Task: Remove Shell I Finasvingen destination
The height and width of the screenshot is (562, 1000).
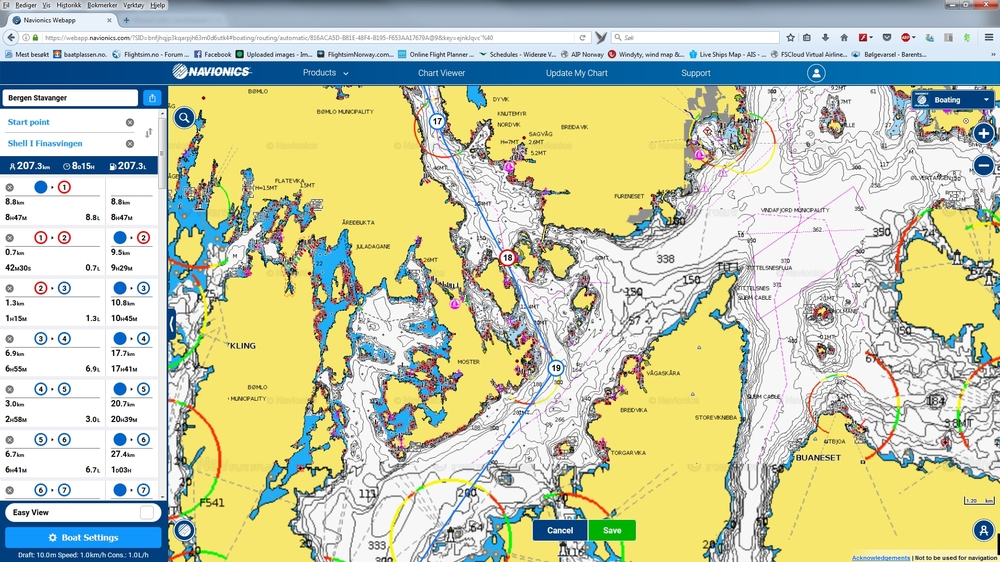Action: coord(130,144)
